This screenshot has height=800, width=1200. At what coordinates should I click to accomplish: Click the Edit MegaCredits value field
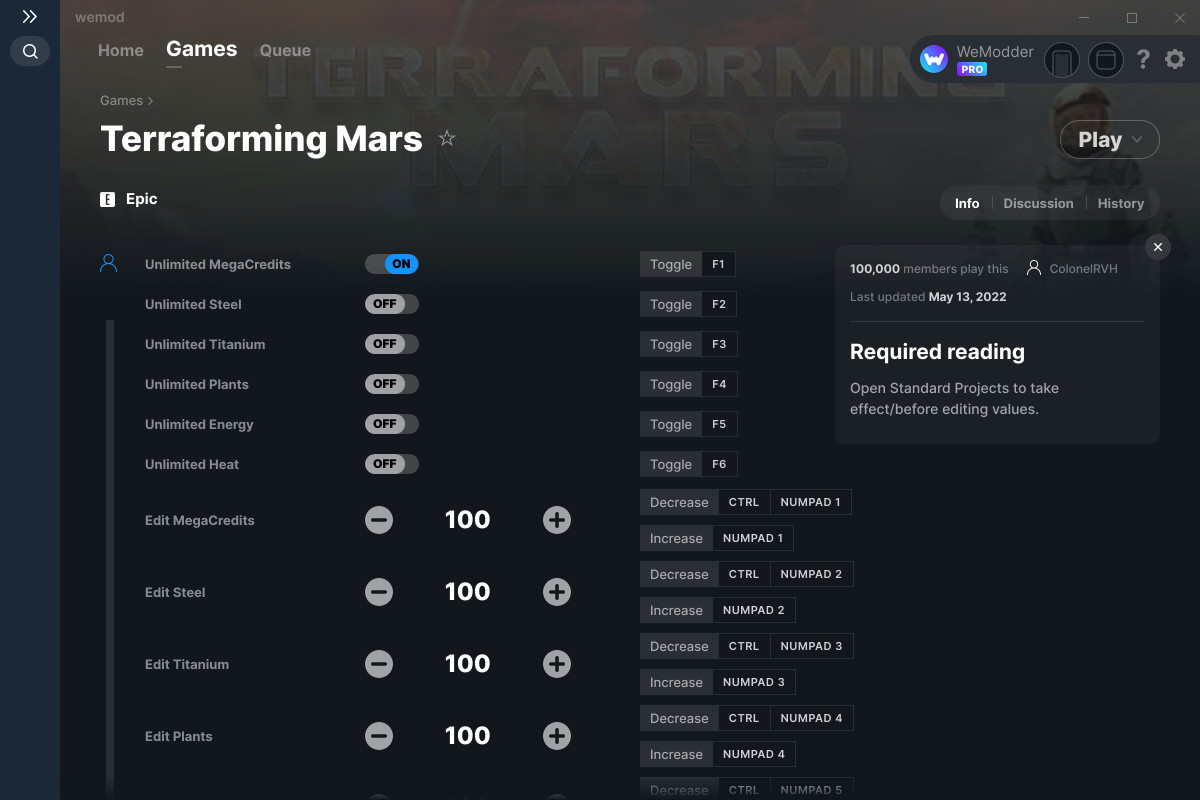(468, 520)
